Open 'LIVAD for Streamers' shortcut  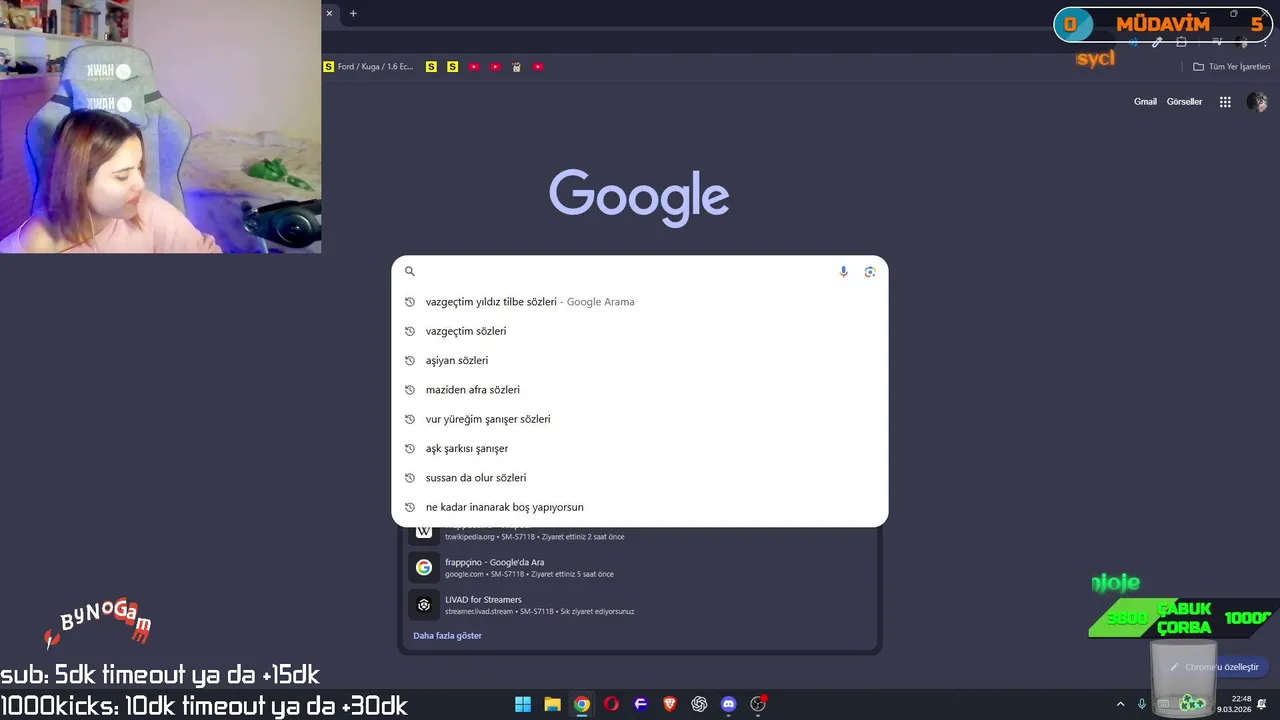[x=639, y=605]
